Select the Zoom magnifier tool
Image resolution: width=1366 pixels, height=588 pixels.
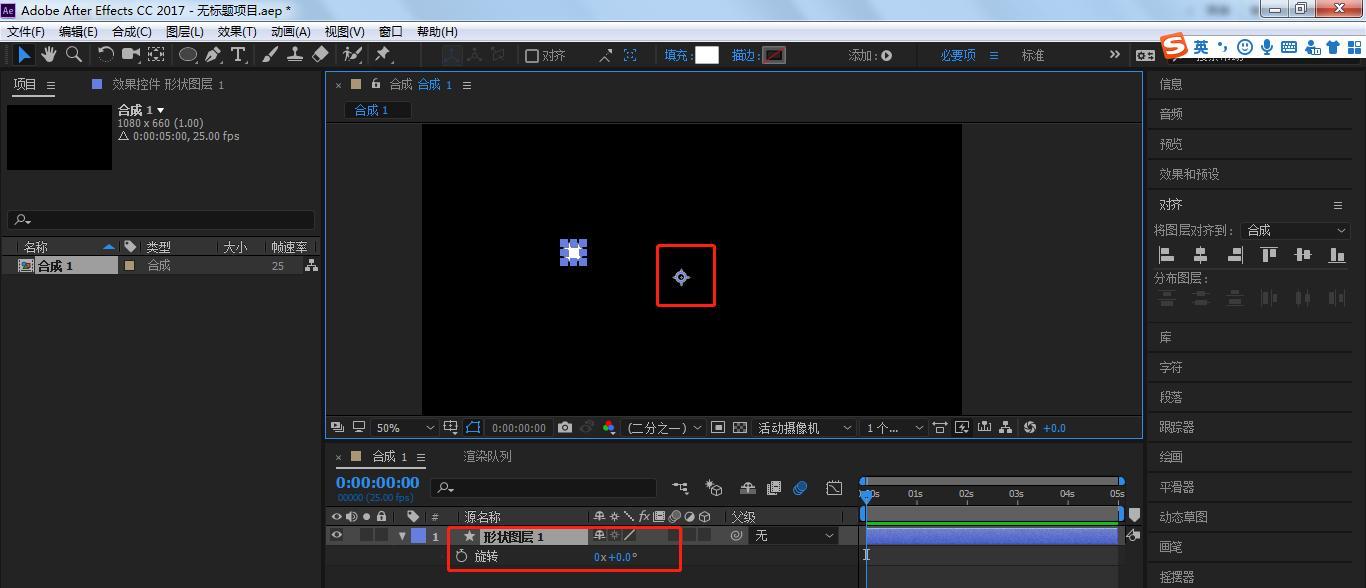74,55
